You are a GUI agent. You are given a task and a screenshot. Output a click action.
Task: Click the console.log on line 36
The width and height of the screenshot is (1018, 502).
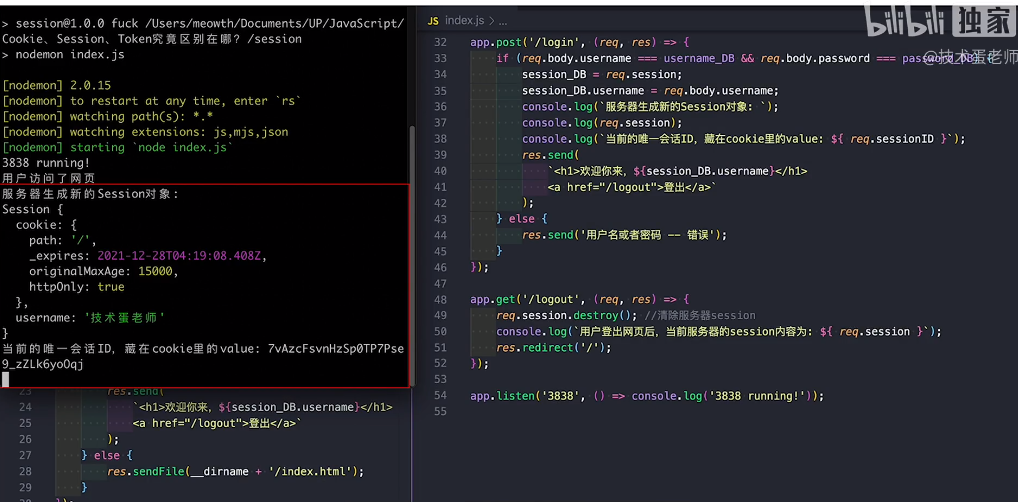(x=650, y=107)
